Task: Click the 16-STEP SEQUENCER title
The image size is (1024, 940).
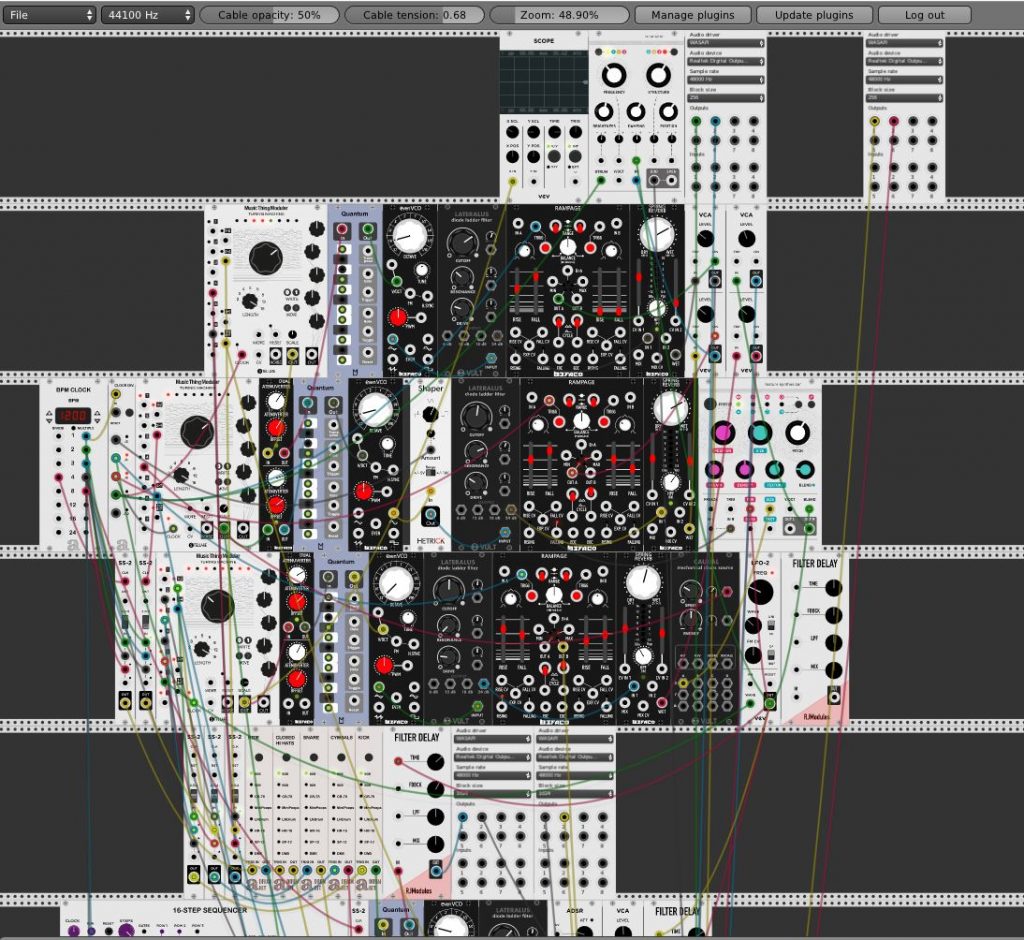Action: [210, 909]
